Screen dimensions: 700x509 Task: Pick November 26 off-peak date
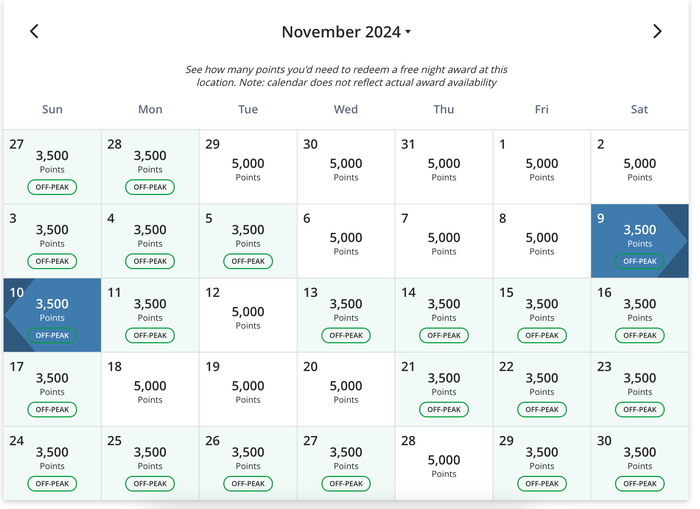click(x=248, y=463)
